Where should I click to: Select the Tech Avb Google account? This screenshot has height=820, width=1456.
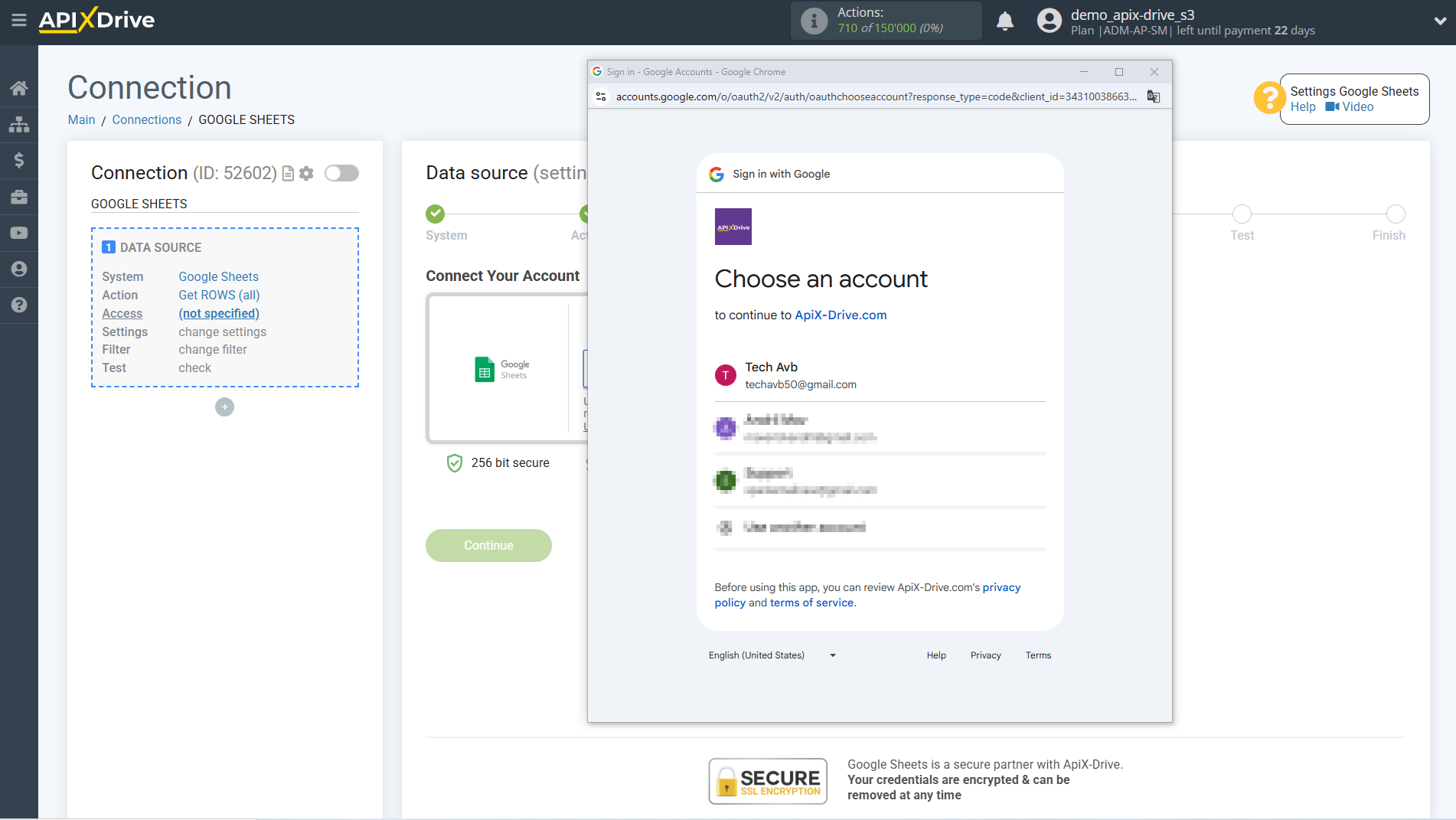click(x=801, y=375)
